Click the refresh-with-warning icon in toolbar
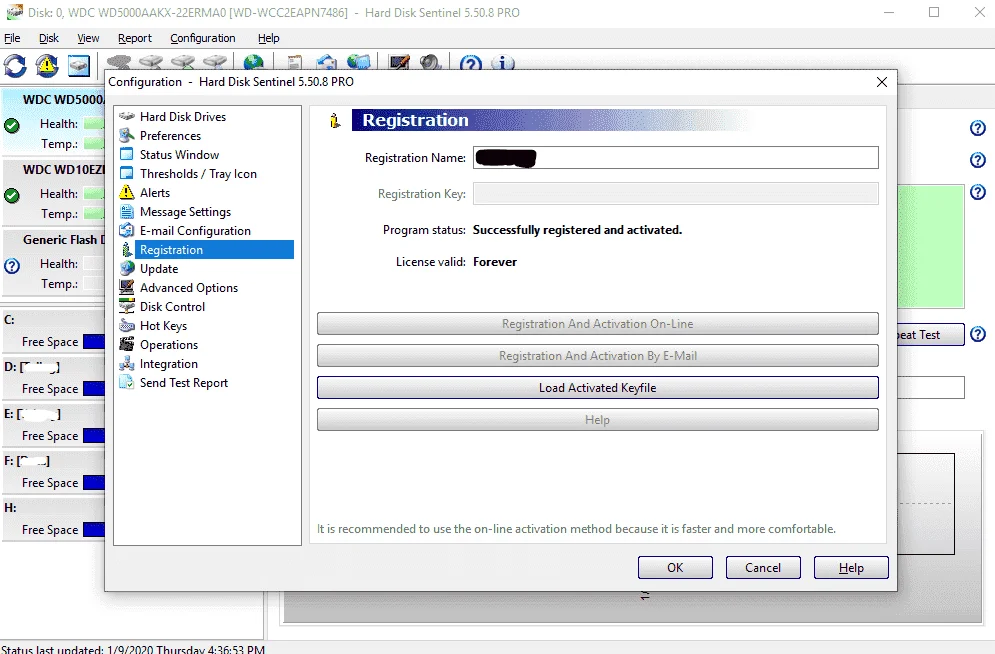The height and width of the screenshot is (654, 995). pyautogui.click(x=46, y=65)
